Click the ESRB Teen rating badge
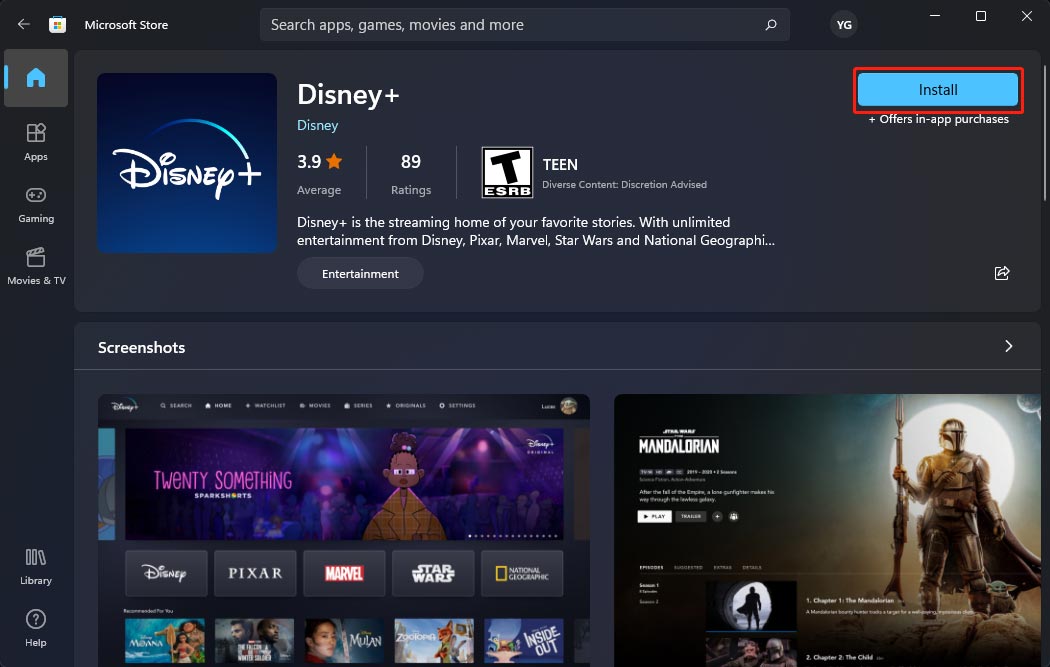 click(507, 173)
